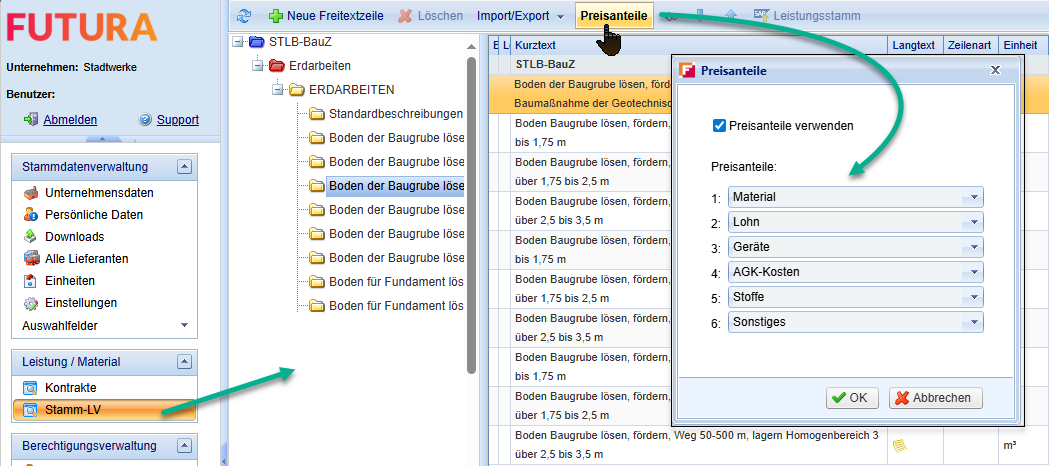Viewport: 1049px width, 466px height.
Task: Click the tree panel vertical scrollbar
Action: point(472,210)
